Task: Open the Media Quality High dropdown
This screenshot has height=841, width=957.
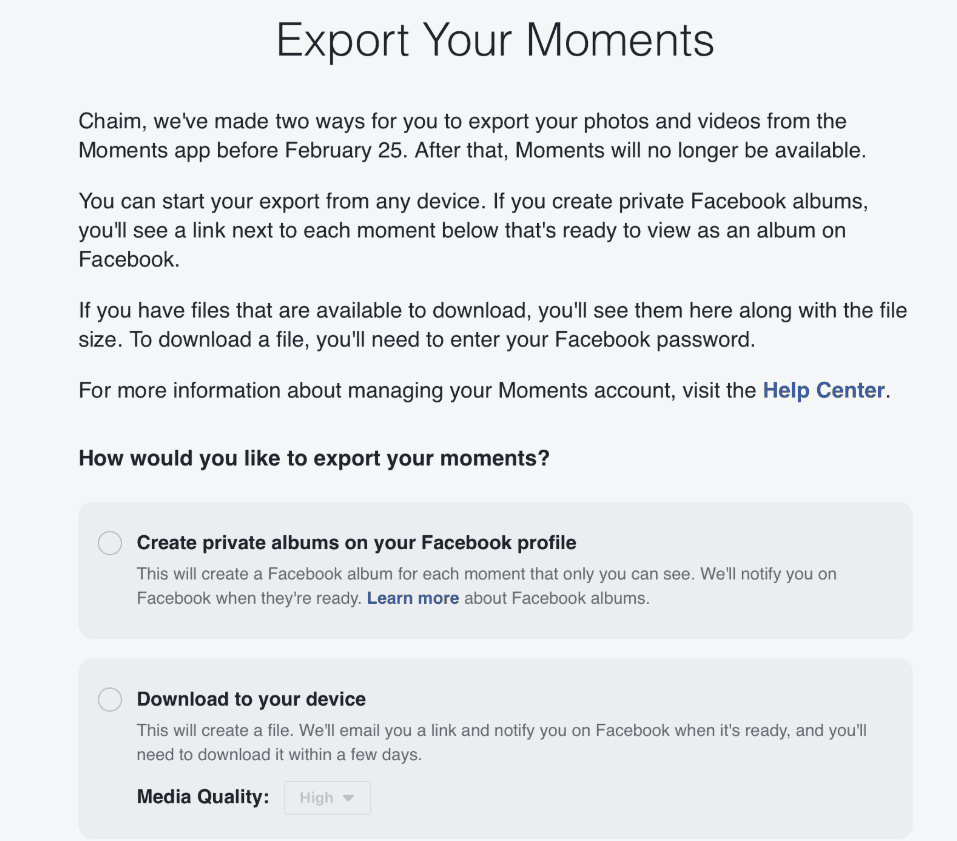Action: coord(327,798)
